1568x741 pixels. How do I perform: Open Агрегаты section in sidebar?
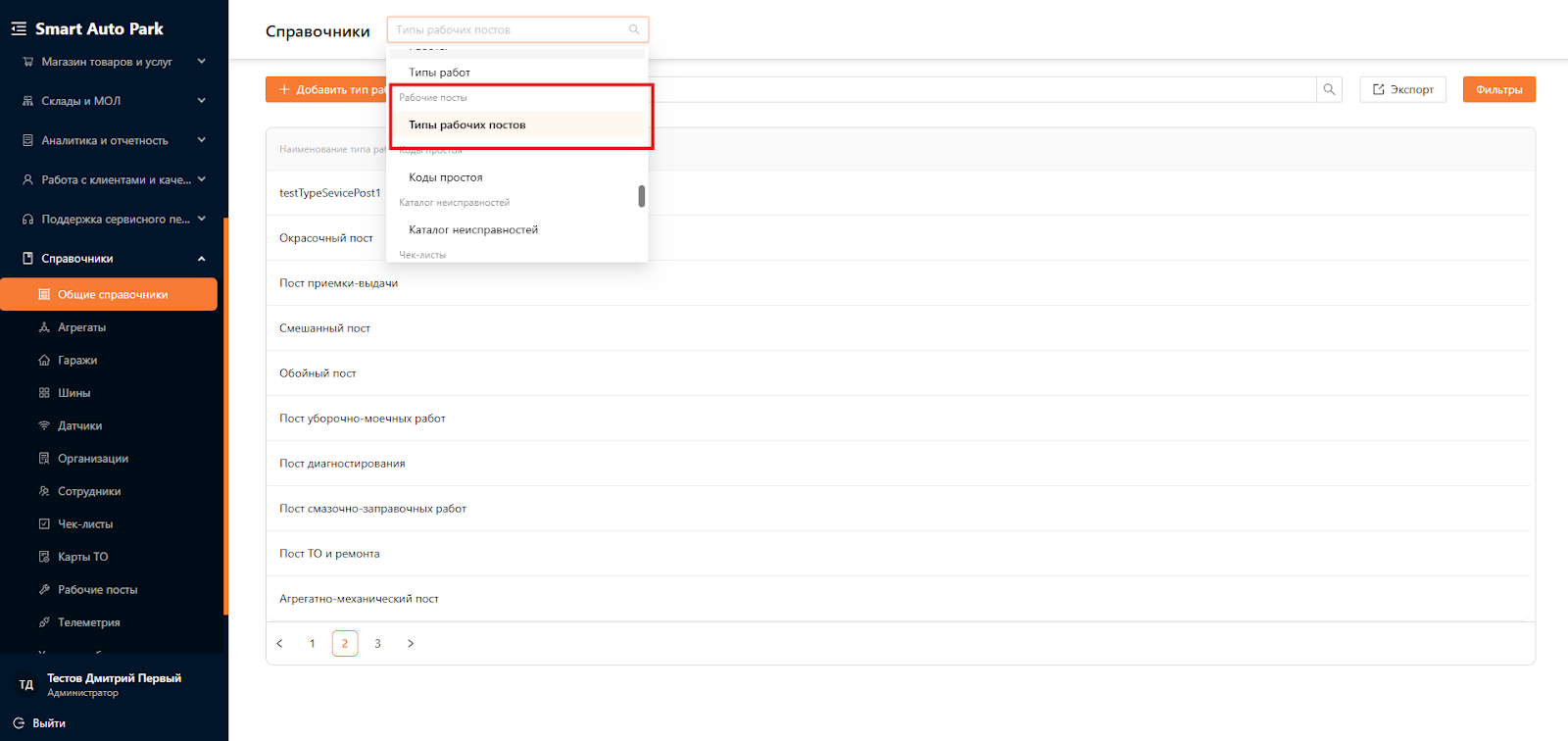[x=81, y=327]
